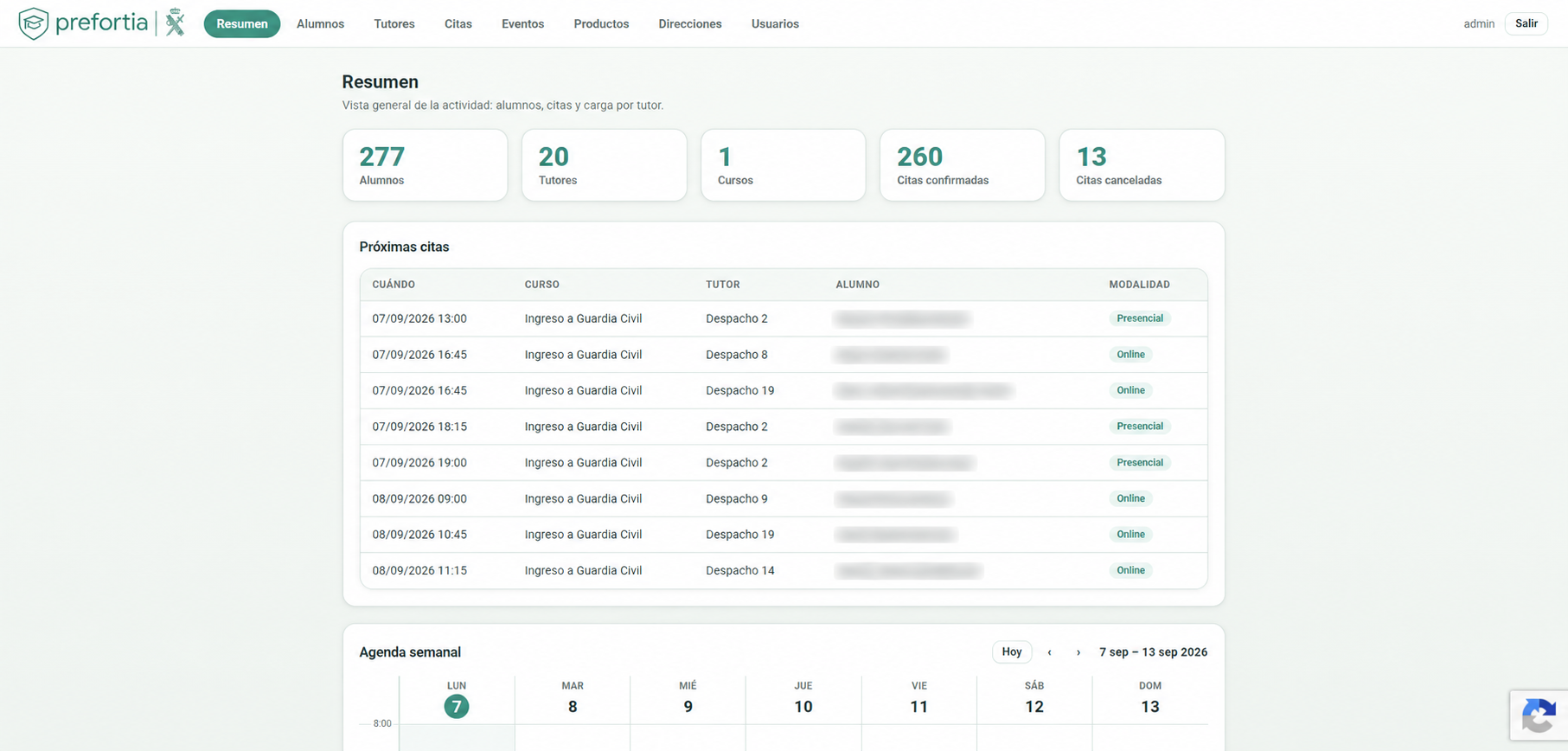Click the Agenda semanal heading
This screenshot has width=1568, height=751.
[410, 652]
